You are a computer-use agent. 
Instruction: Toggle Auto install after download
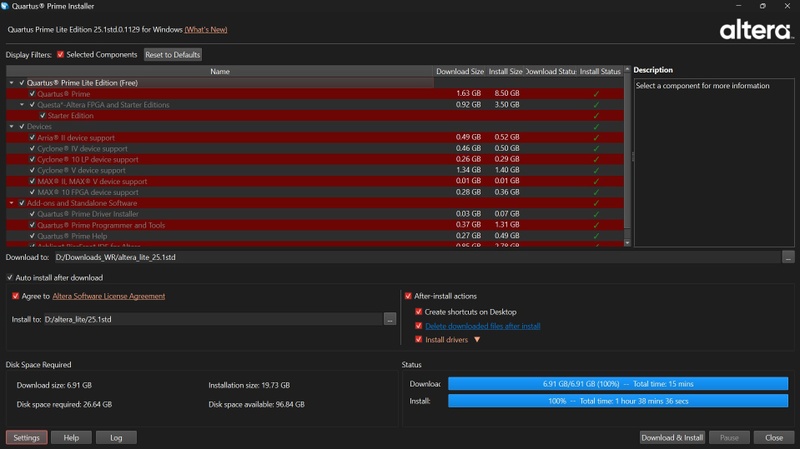(x=10, y=278)
